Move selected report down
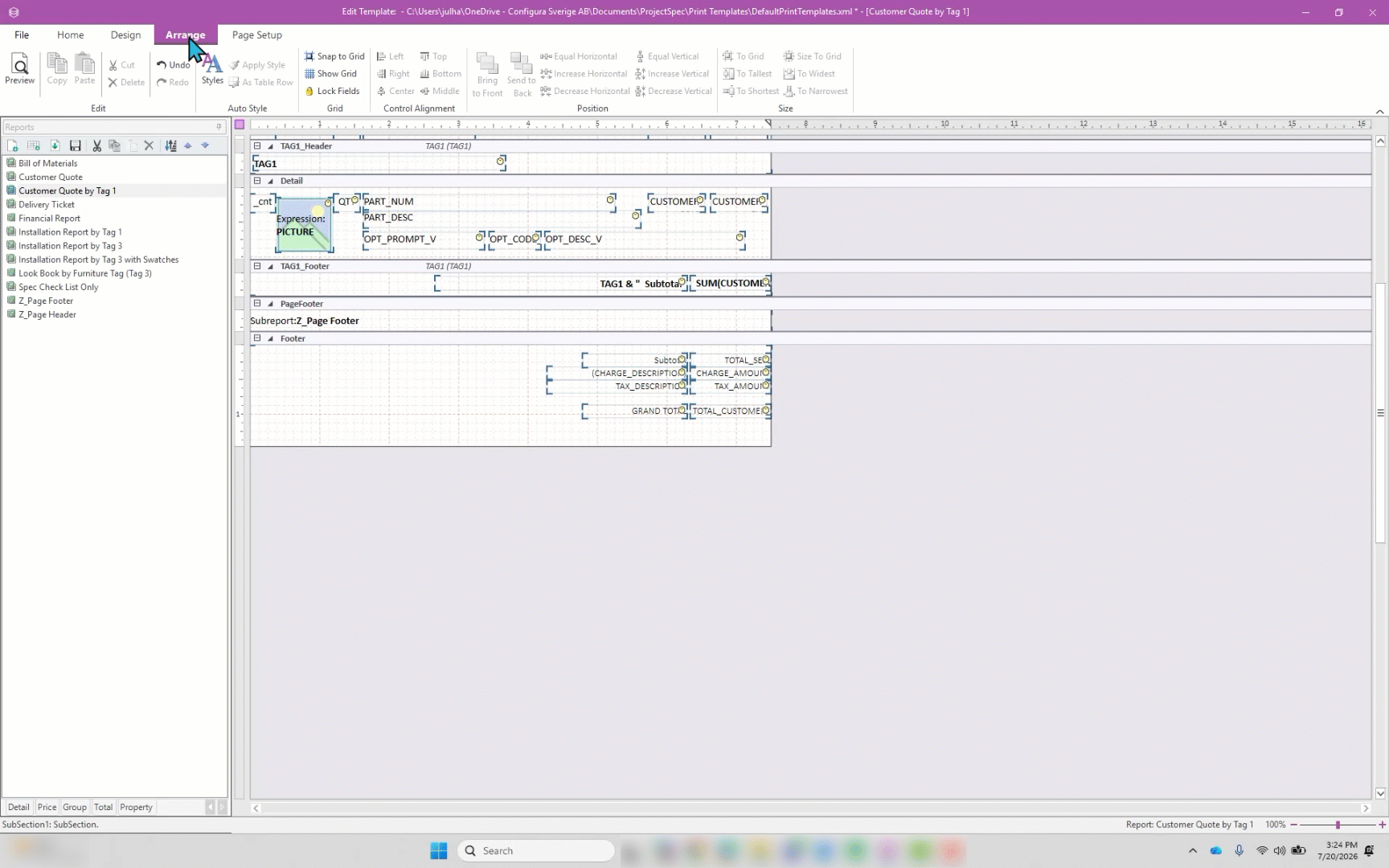Screen dimensions: 1389x868 (205, 145)
